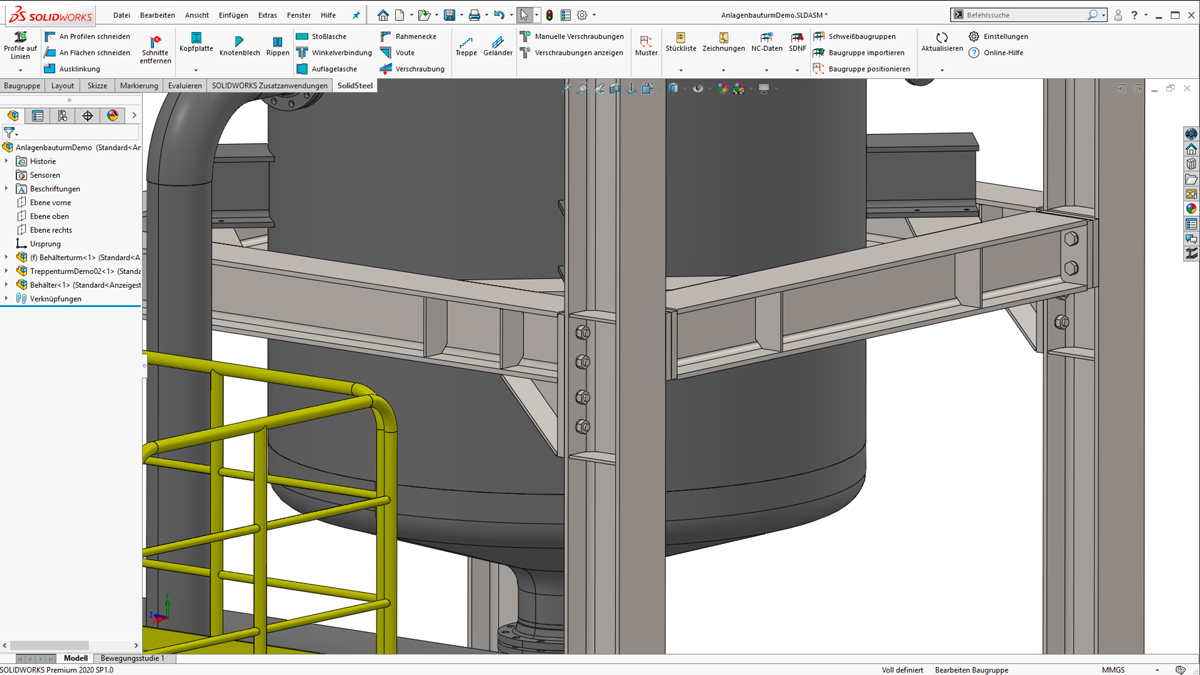Open Einstellungen settings

point(1004,36)
